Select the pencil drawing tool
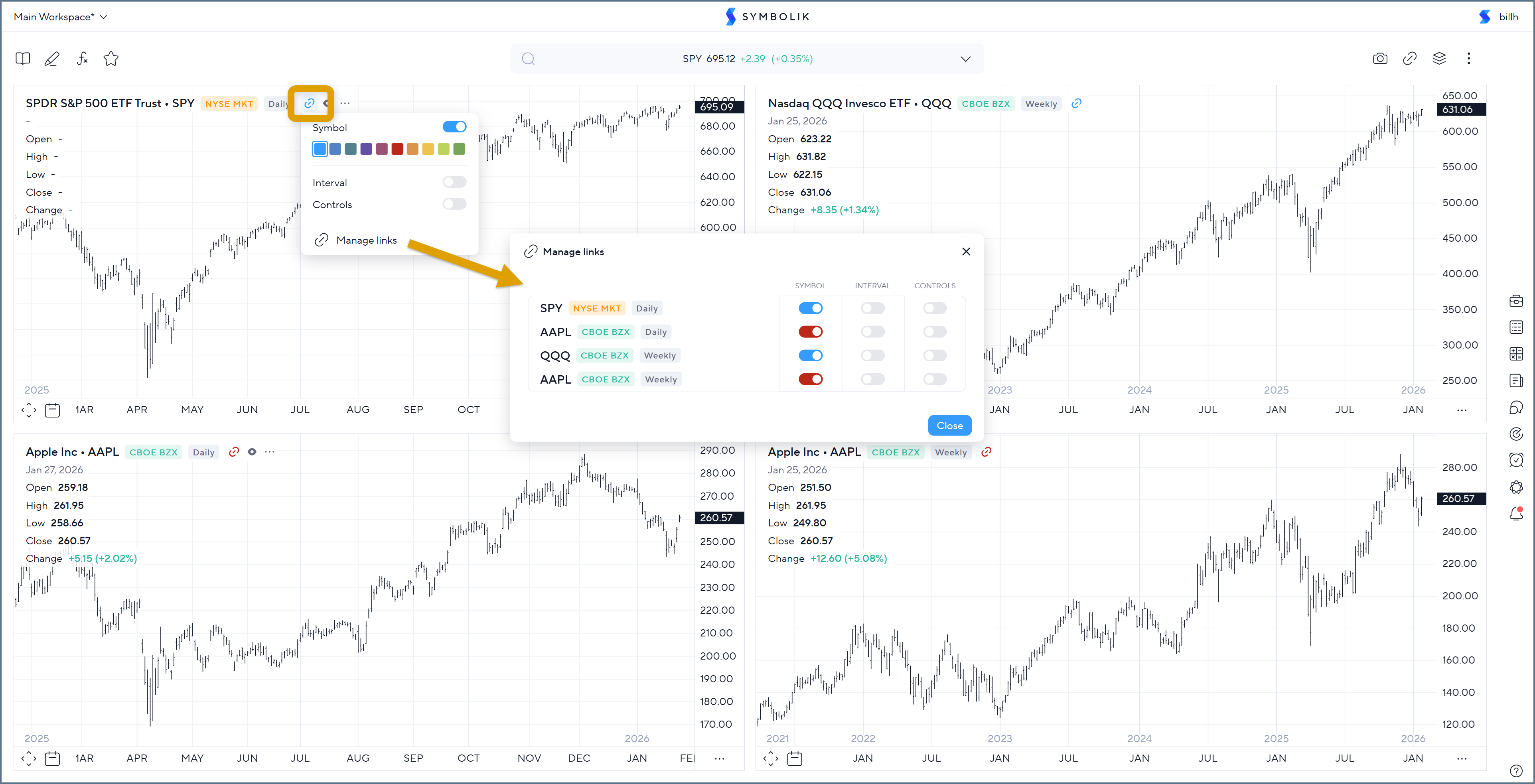 [x=52, y=58]
